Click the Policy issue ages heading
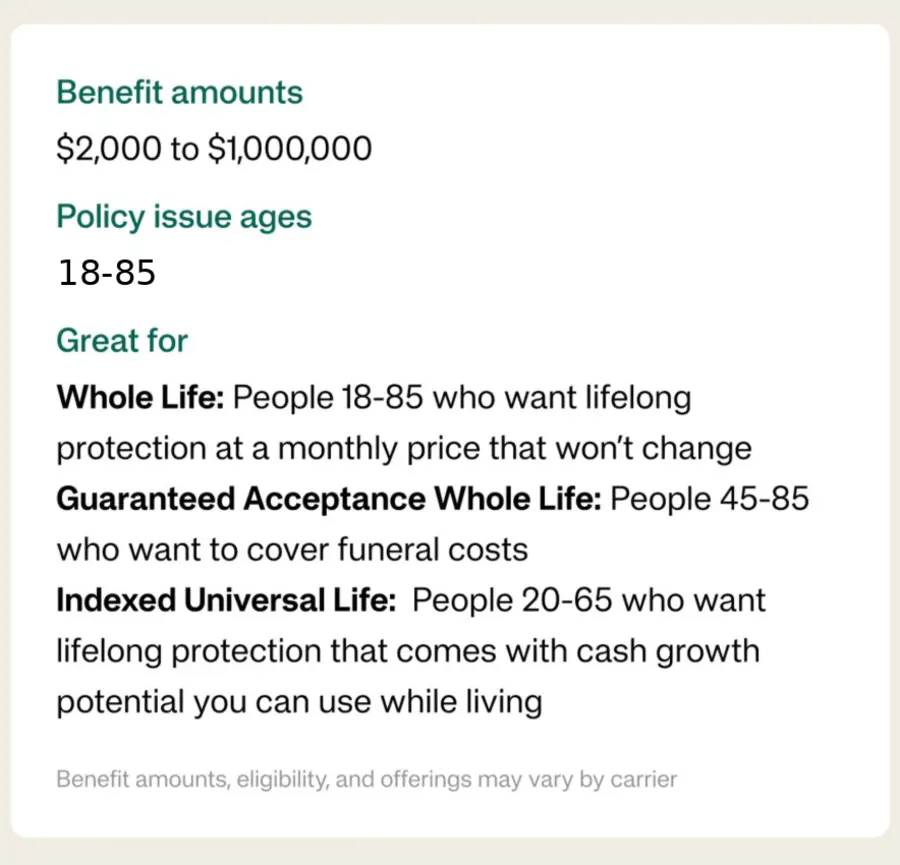The image size is (900, 865). 184,218
